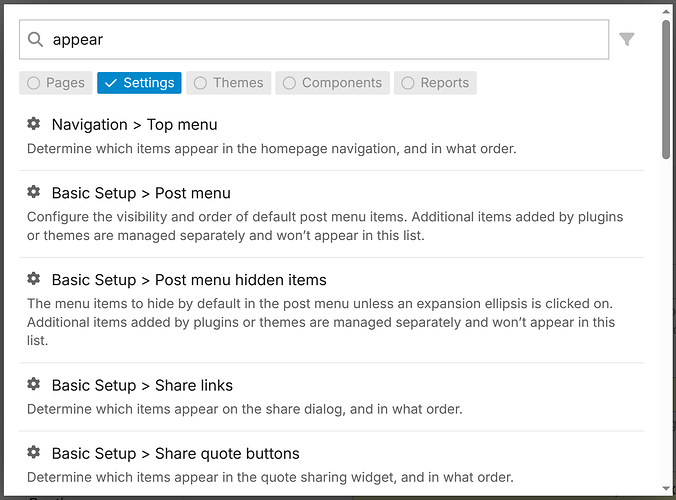Click the vertical scrollbar thumb
The height and width of the screenshot is (500, 676).
point(666,89)
